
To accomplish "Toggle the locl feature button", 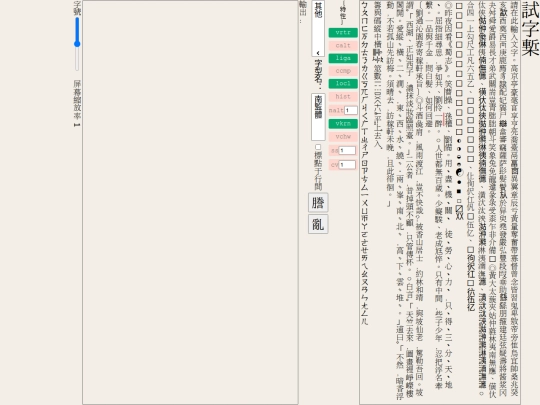I will coord(343,84).
